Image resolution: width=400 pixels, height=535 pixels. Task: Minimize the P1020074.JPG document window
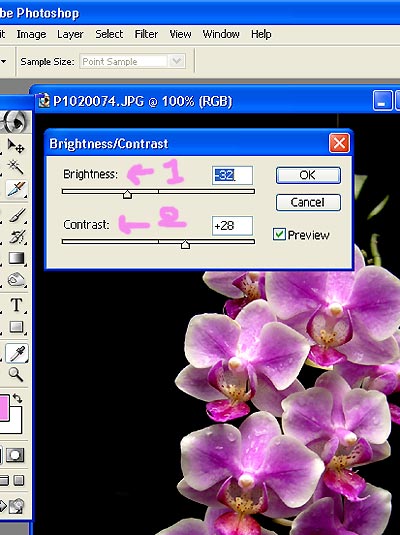pos(382,101)
